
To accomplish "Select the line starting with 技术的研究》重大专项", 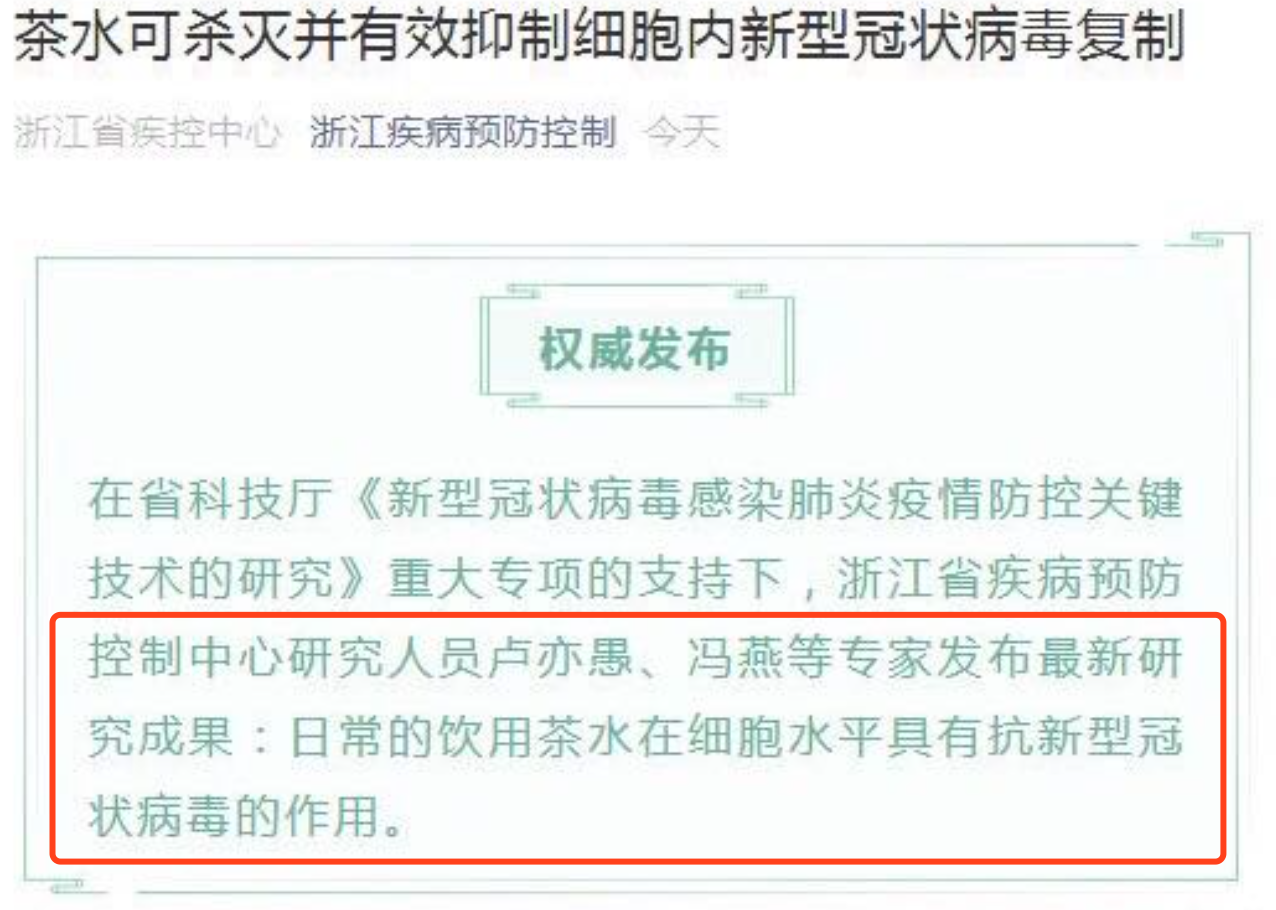I will (x=636, y=580).
